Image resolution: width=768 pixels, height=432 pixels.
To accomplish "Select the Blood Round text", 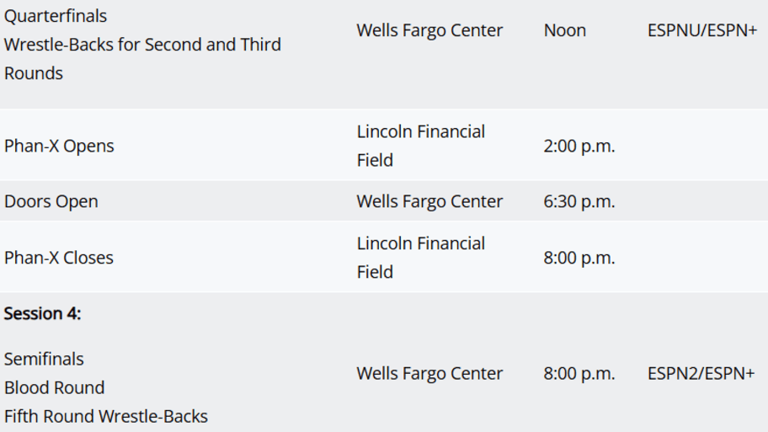I will [54, 387].
